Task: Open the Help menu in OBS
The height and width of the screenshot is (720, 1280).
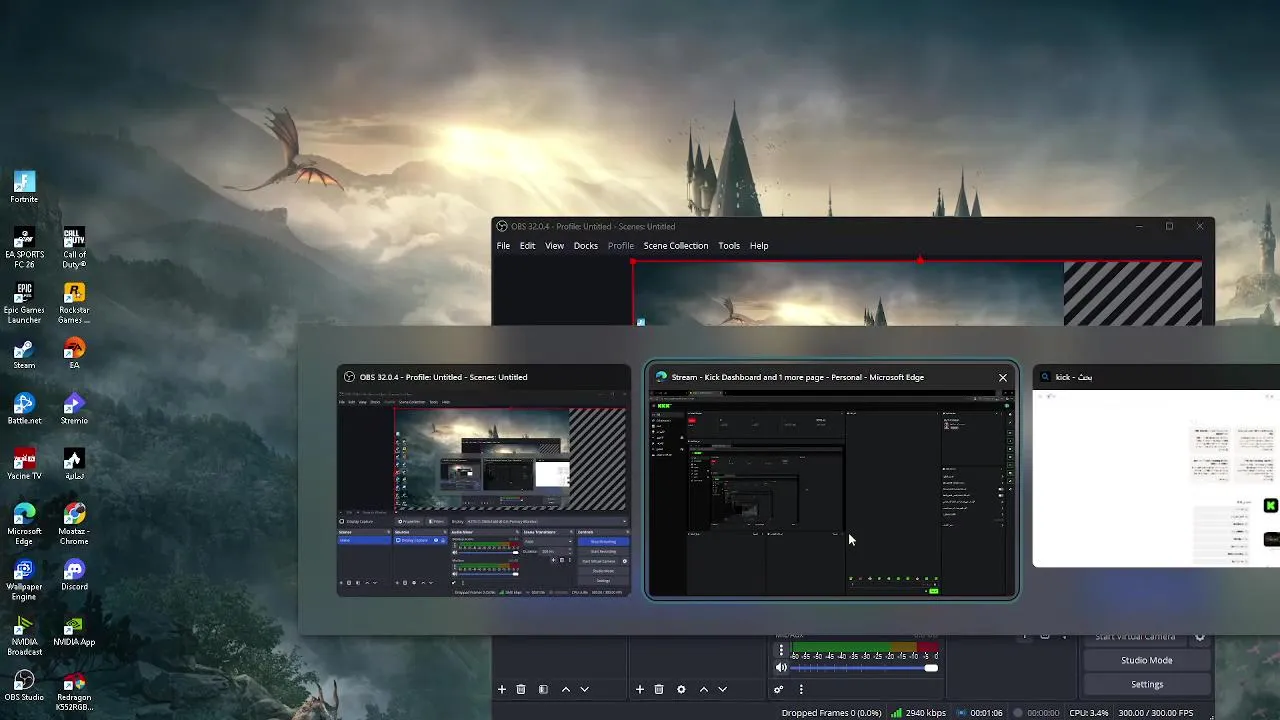Action: pos(759,246)
